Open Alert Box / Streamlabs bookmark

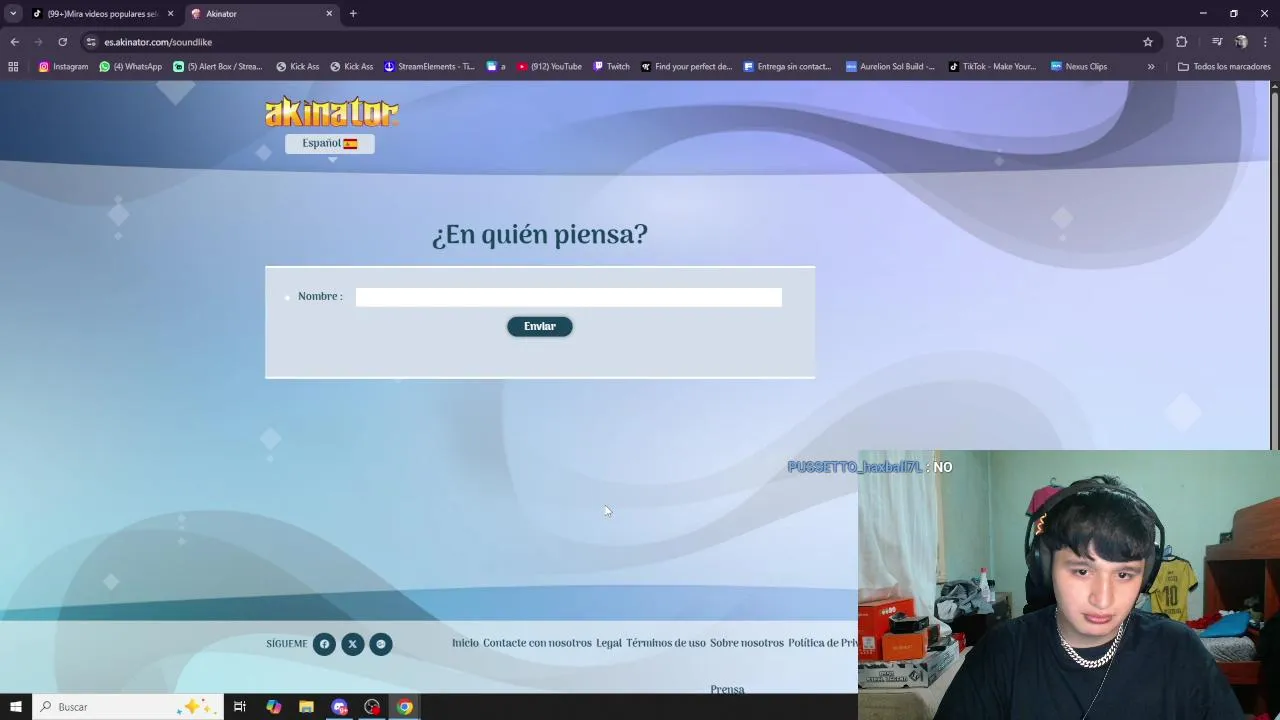(217, 67)
